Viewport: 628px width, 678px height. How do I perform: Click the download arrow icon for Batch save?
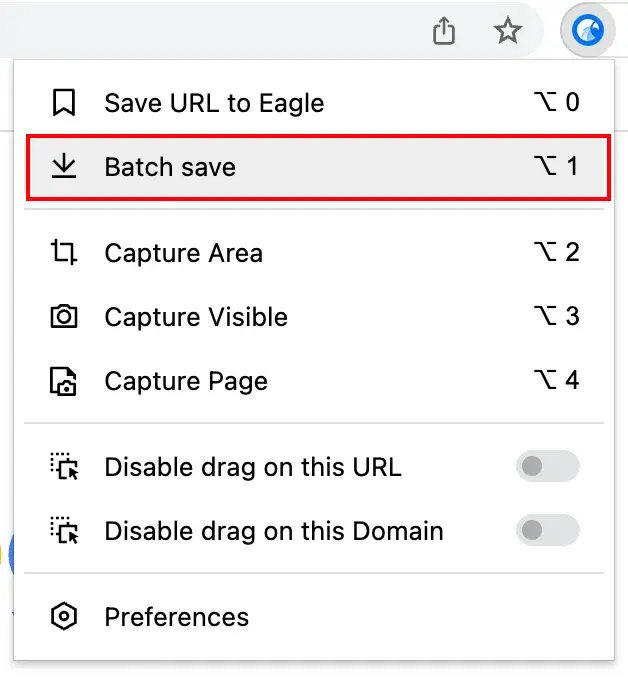[64, 166]
